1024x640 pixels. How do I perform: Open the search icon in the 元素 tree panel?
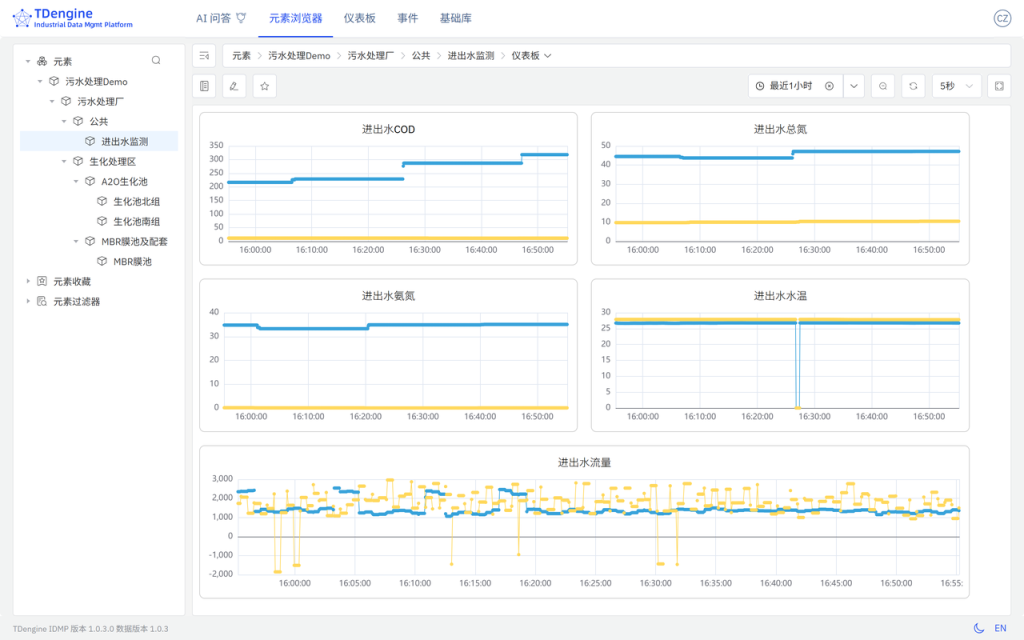155,60
